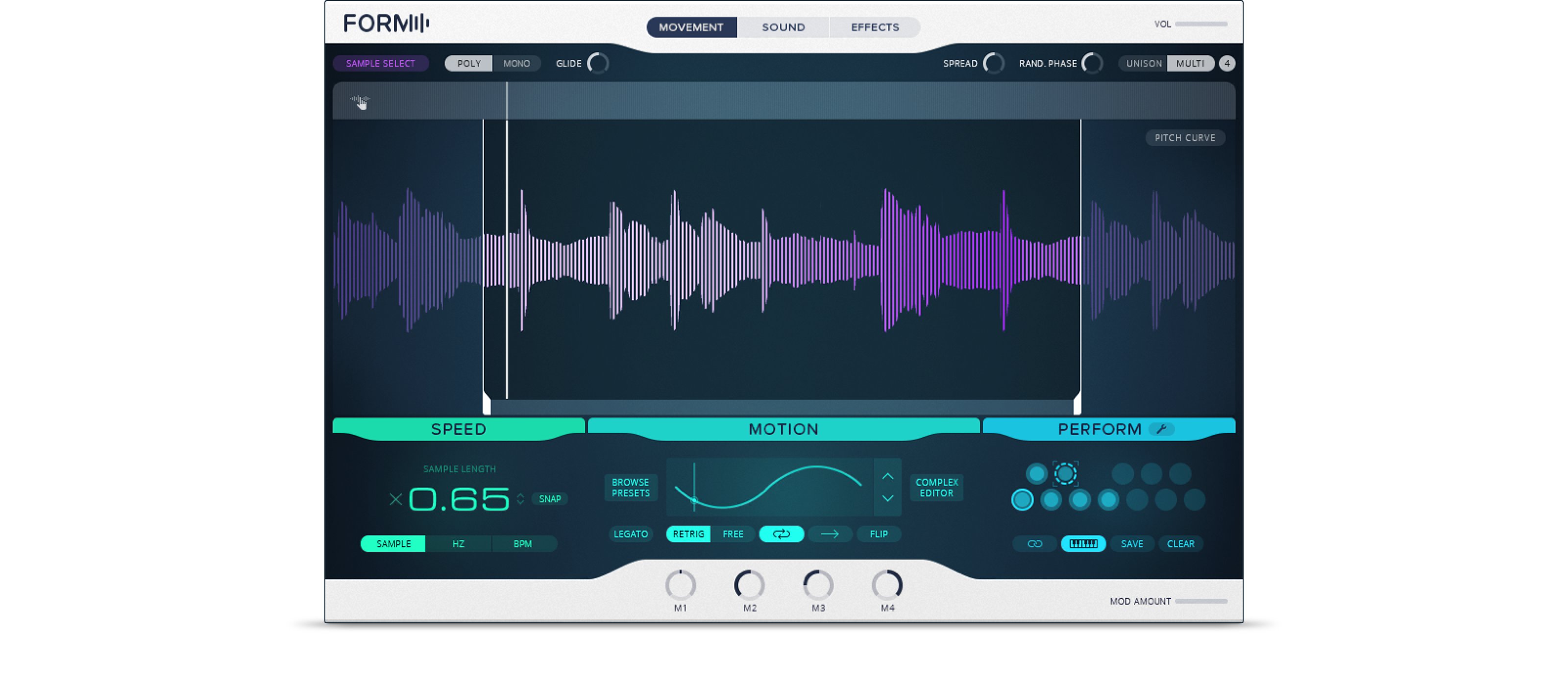Screen dimensions: 1568x686
Task: Toggle LEGATO mode on
Action: click(630, 534)
